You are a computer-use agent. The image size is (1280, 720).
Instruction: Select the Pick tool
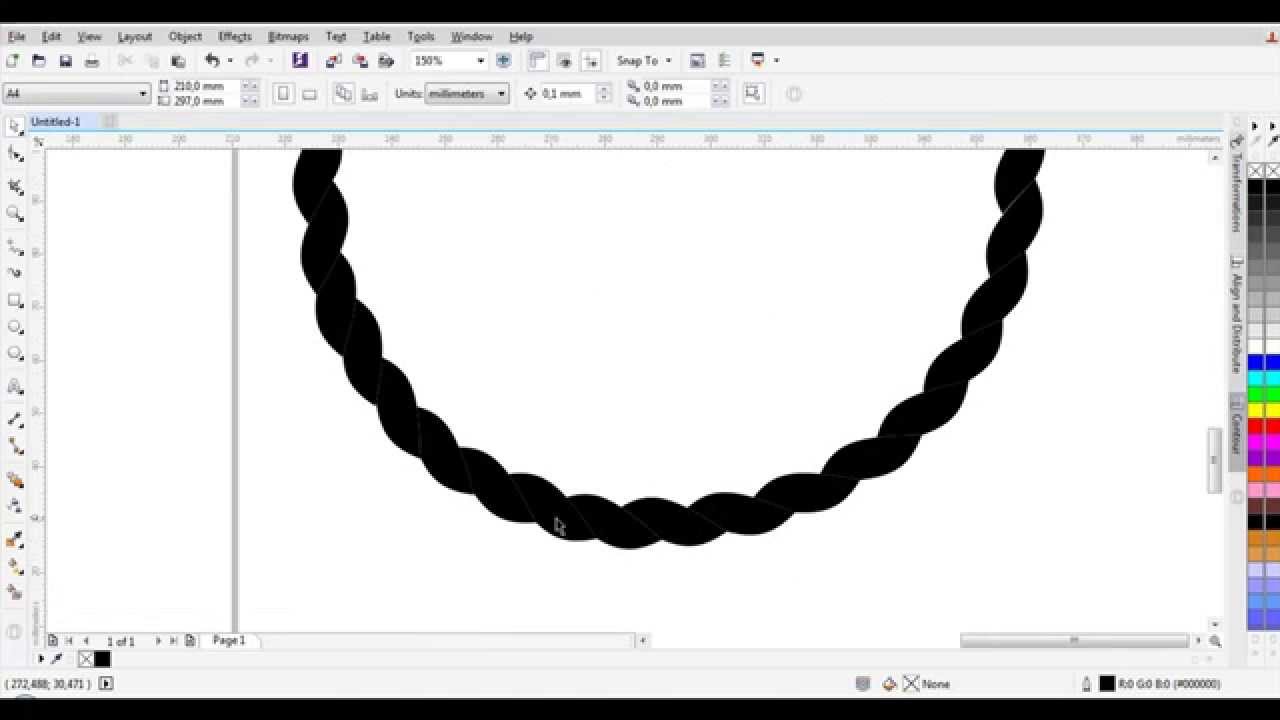click(14, 125)
